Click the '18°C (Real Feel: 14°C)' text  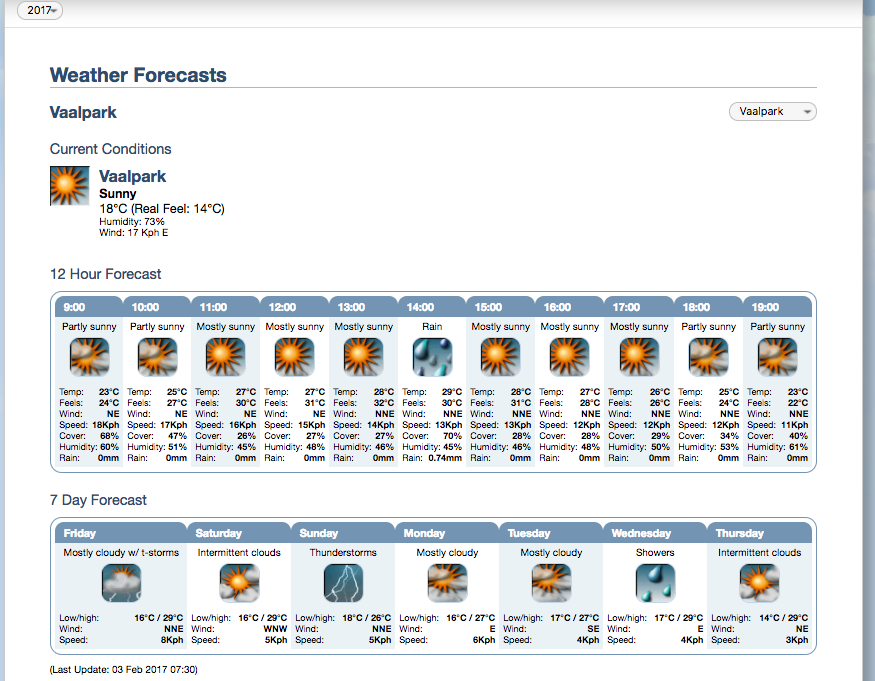162,209
